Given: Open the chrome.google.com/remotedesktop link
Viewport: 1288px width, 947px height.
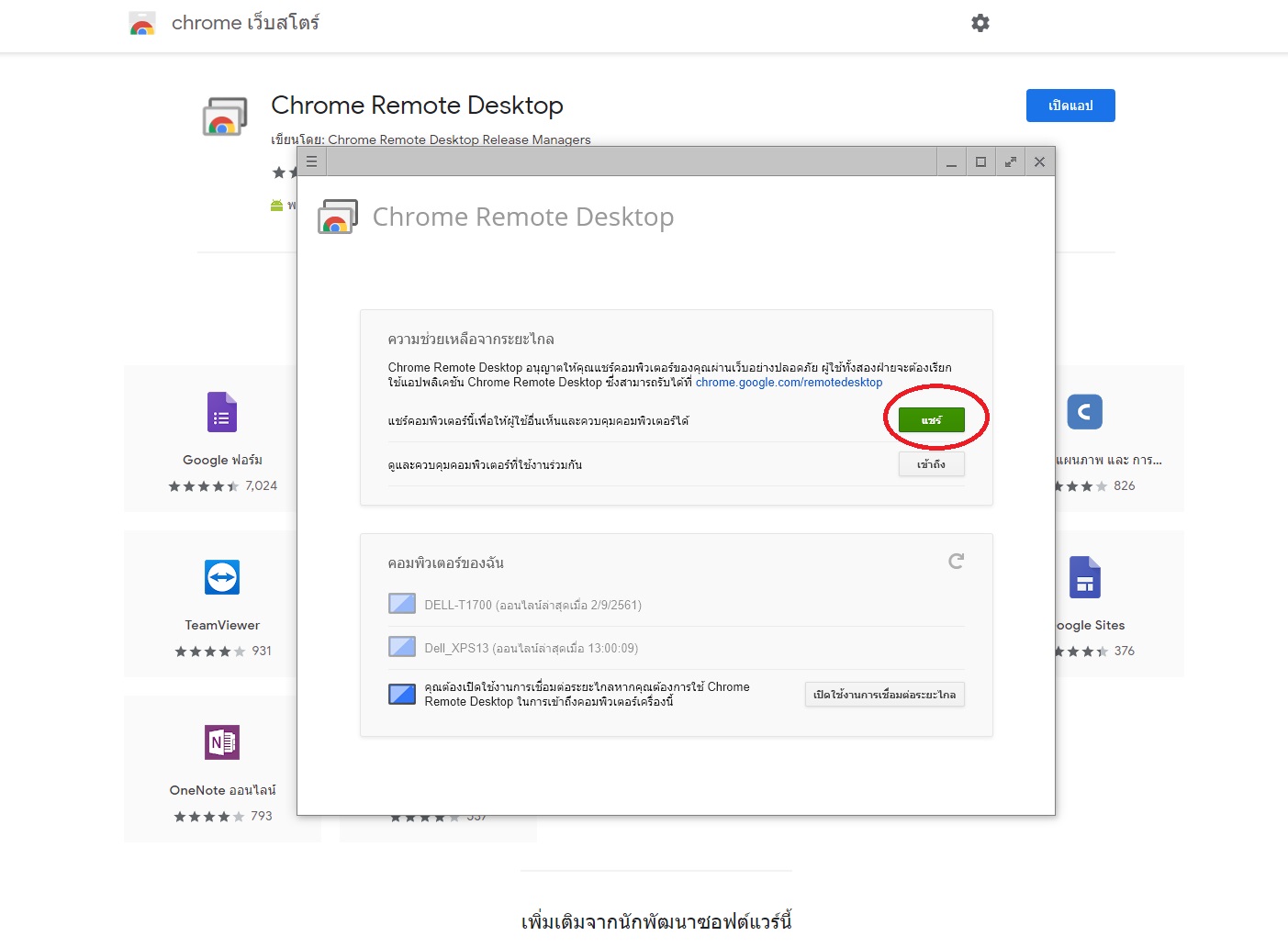Looking at the screenshot, I should [x=789, y=383].
